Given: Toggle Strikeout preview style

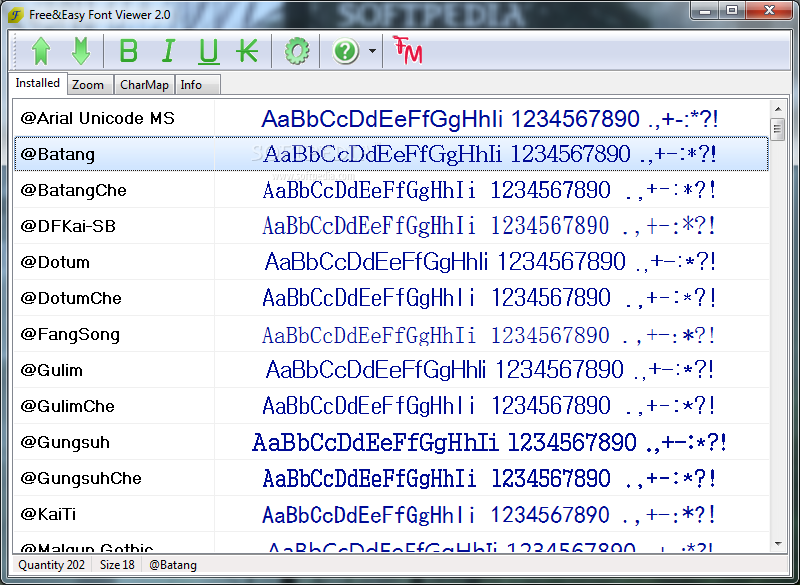Looking at the screenshot, I should point(247,51).
